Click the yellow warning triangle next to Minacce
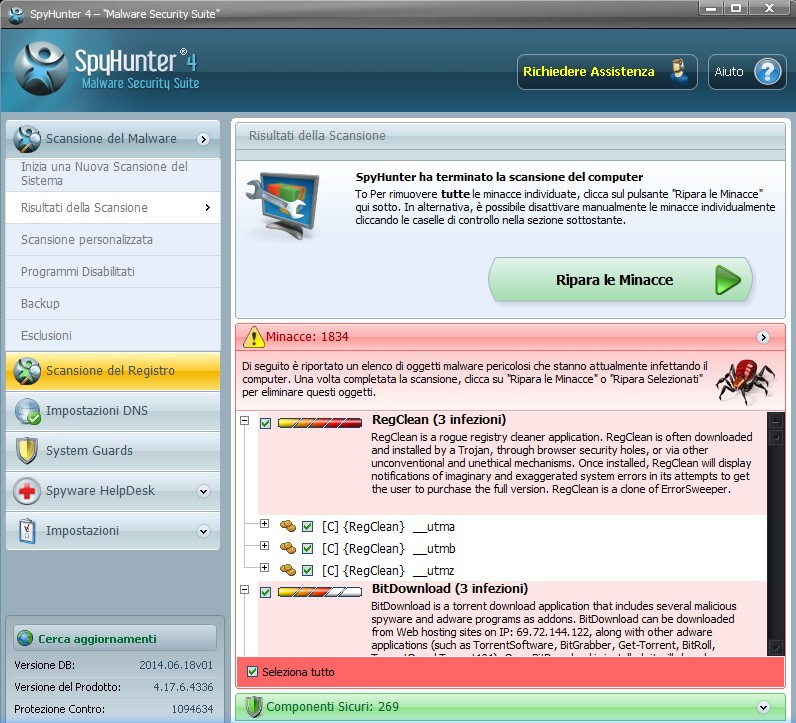Viewport: 796px width, 723px height. tap(253, 337)
